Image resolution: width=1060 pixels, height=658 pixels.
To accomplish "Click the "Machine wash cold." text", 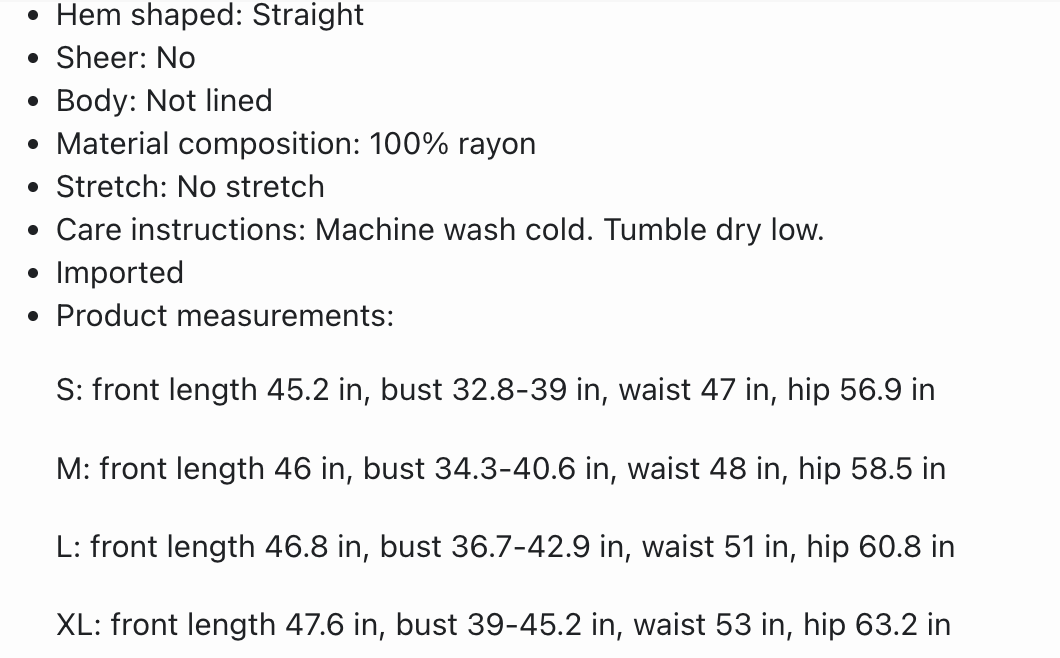I will coord(455,230).
